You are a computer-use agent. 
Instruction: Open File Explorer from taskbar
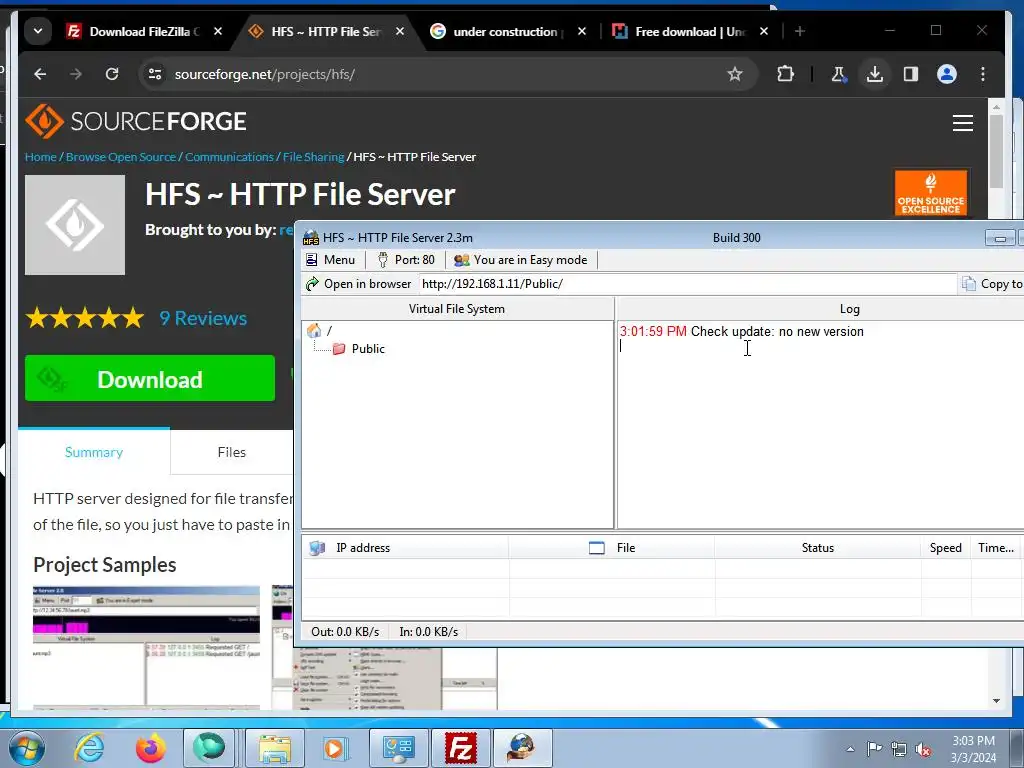pyautogui.click(x=275, y=748)
